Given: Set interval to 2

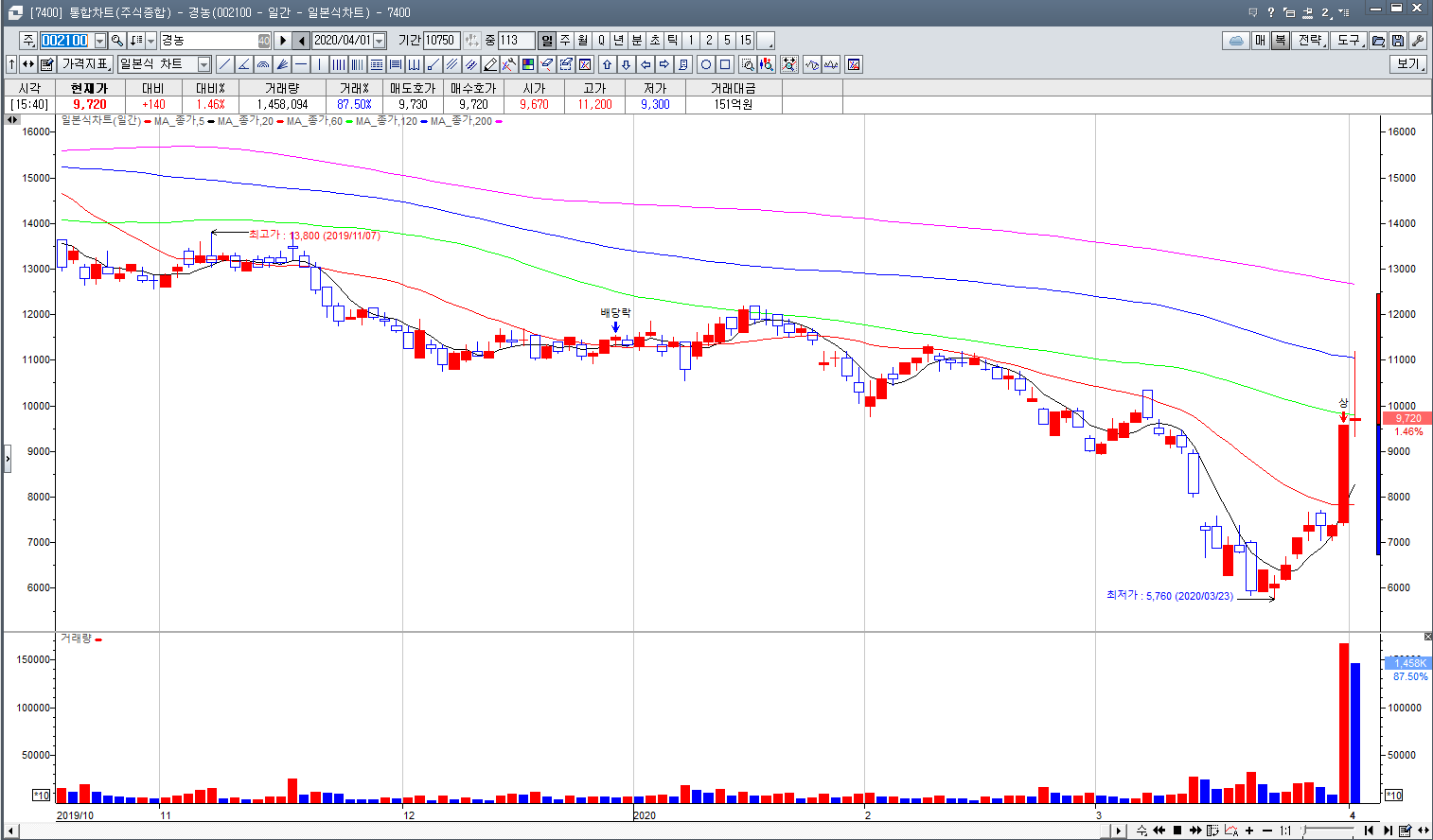Looking at the screenshot, I should 709,41.
